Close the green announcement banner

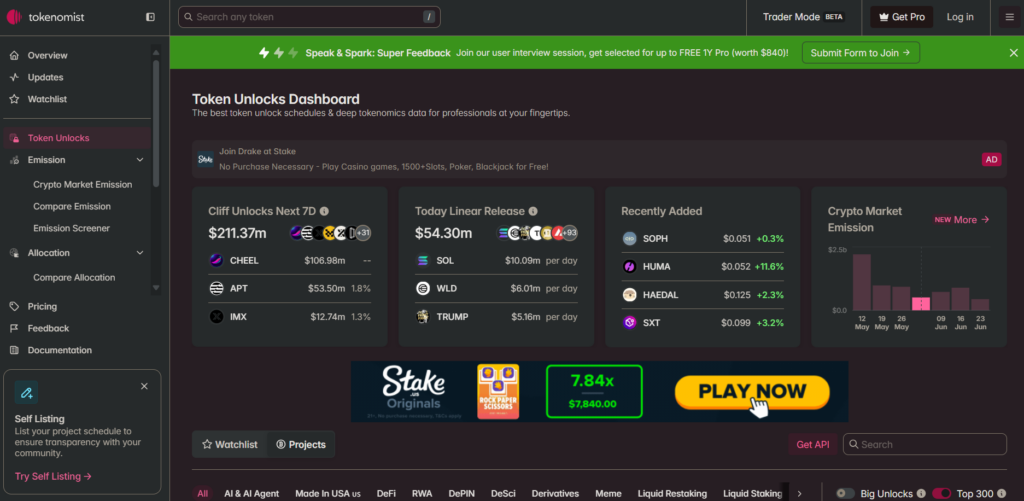click(1014, 53)
